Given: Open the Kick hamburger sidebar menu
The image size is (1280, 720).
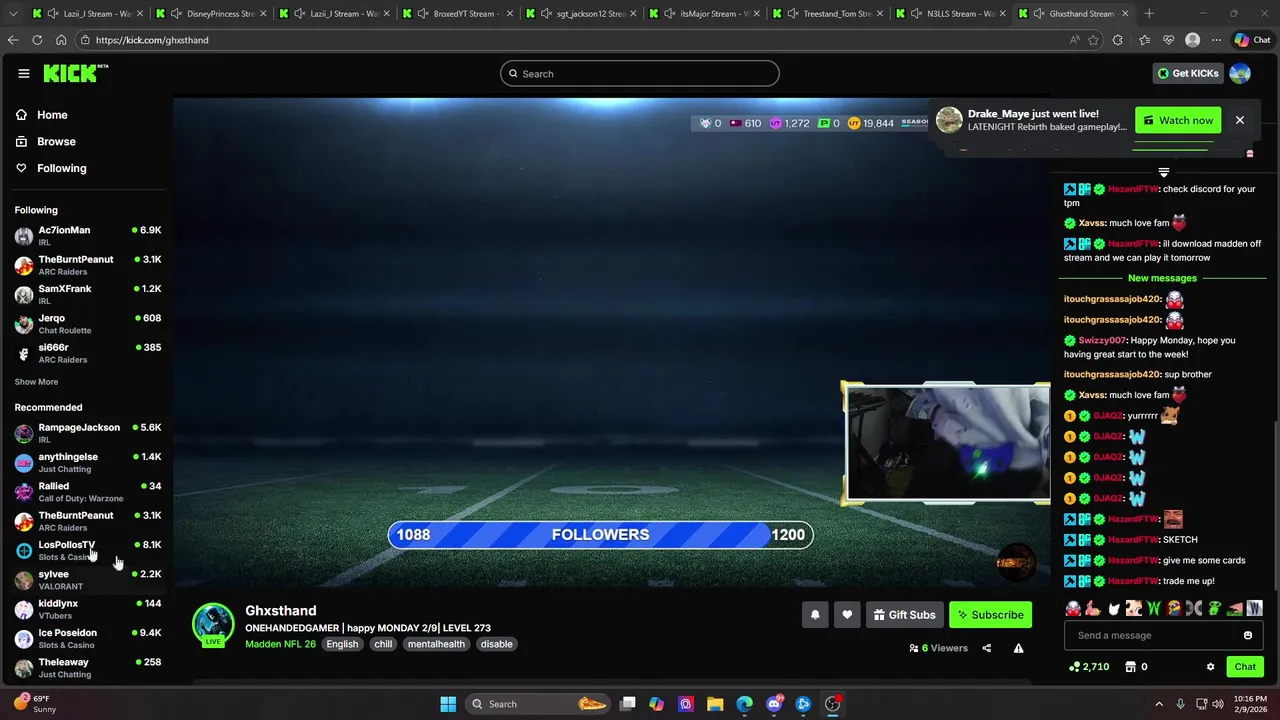Looking at the screenshot, I should pos(23,73).
